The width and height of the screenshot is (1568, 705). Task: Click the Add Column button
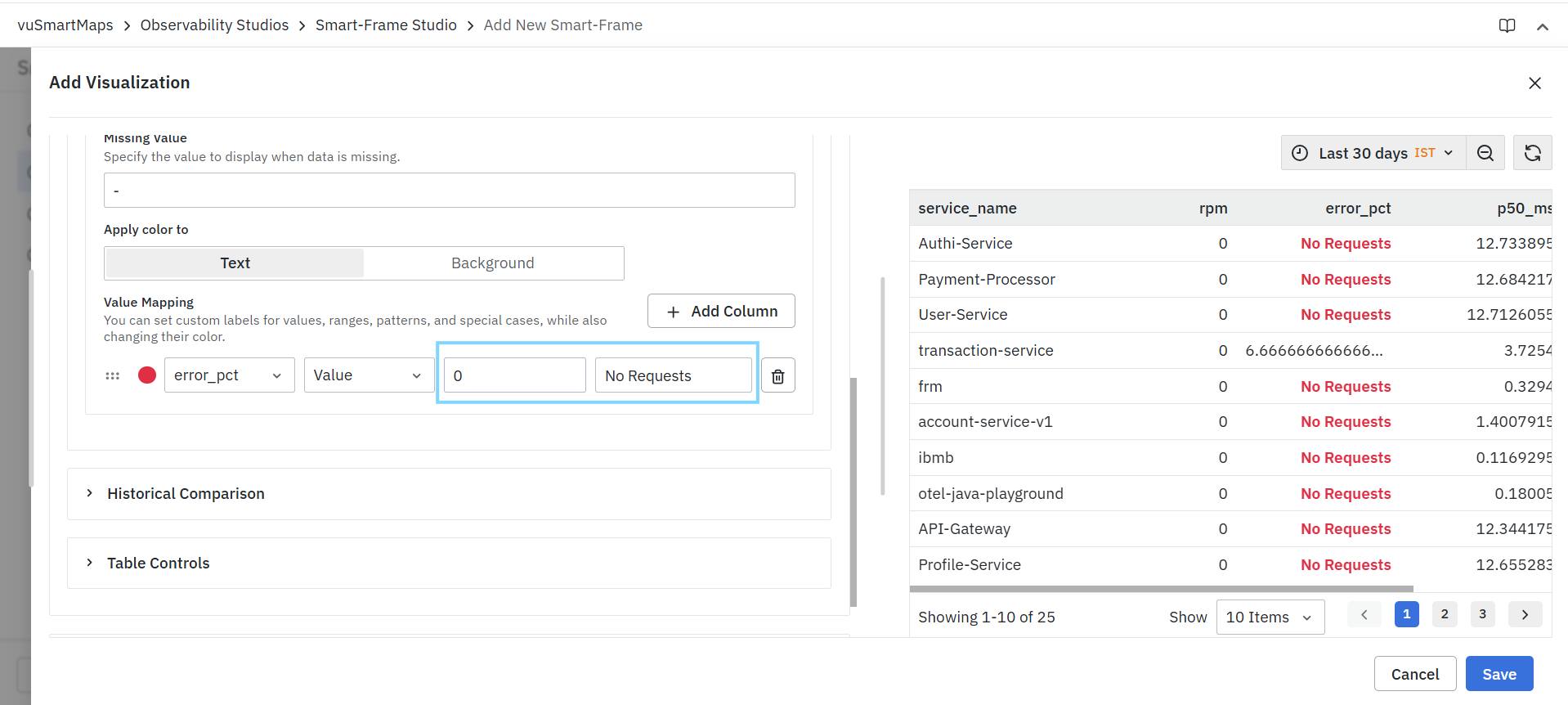click(721, 311)
